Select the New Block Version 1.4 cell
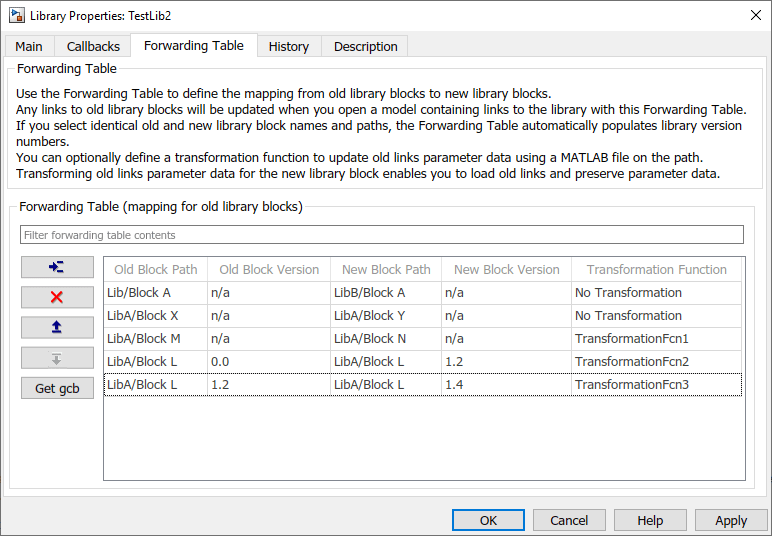Image resolution: width=773 pixels, height=536 pixels. click(x=506, y=384)
